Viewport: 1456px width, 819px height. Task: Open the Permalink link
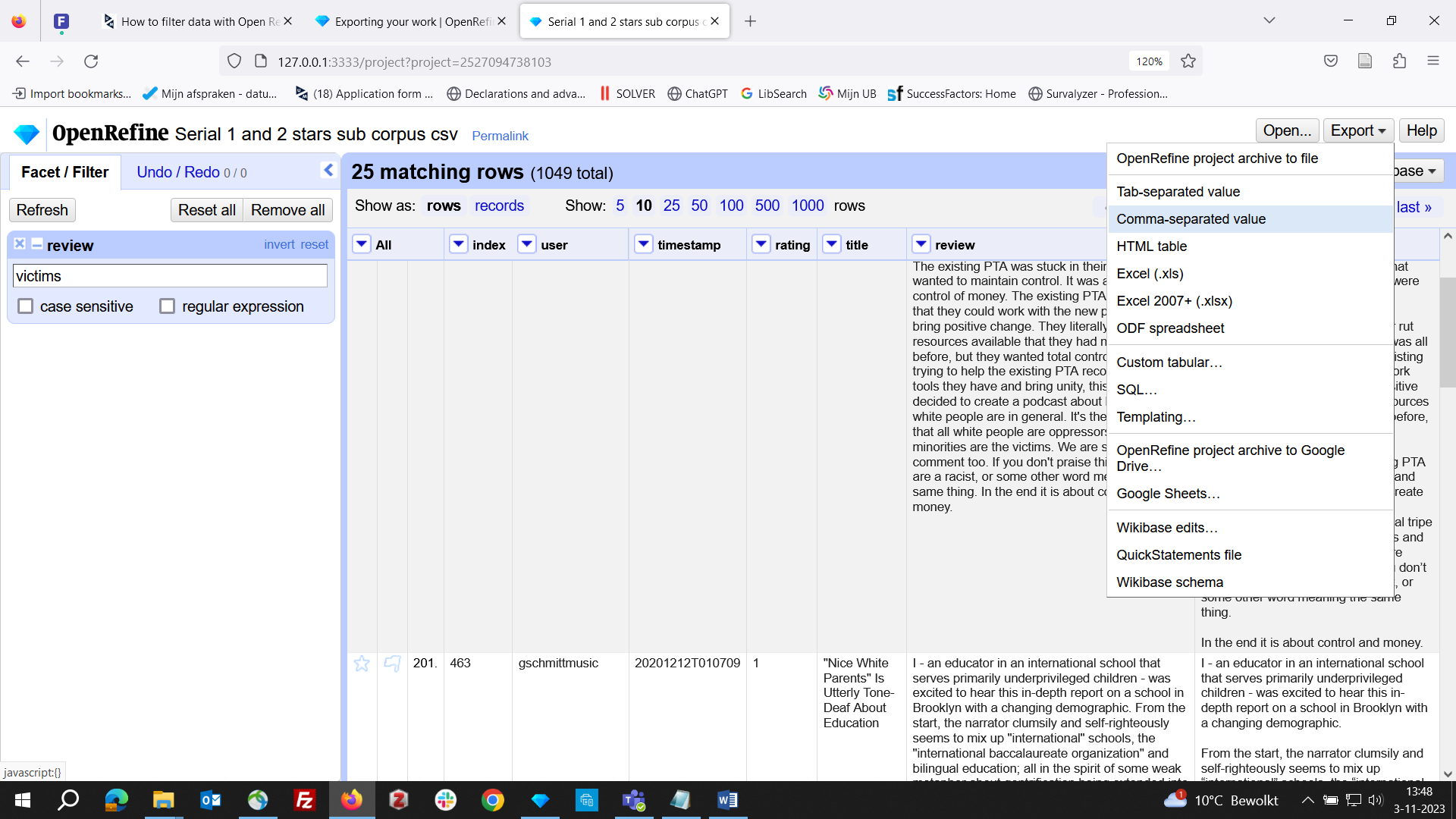coord(500,136)
